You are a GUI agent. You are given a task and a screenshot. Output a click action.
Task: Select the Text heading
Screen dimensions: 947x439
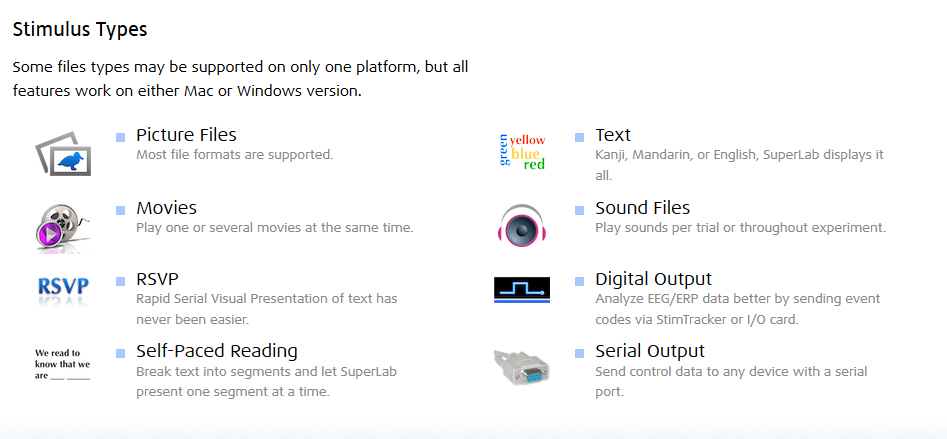pyautogui.click(x=612, y=135)
